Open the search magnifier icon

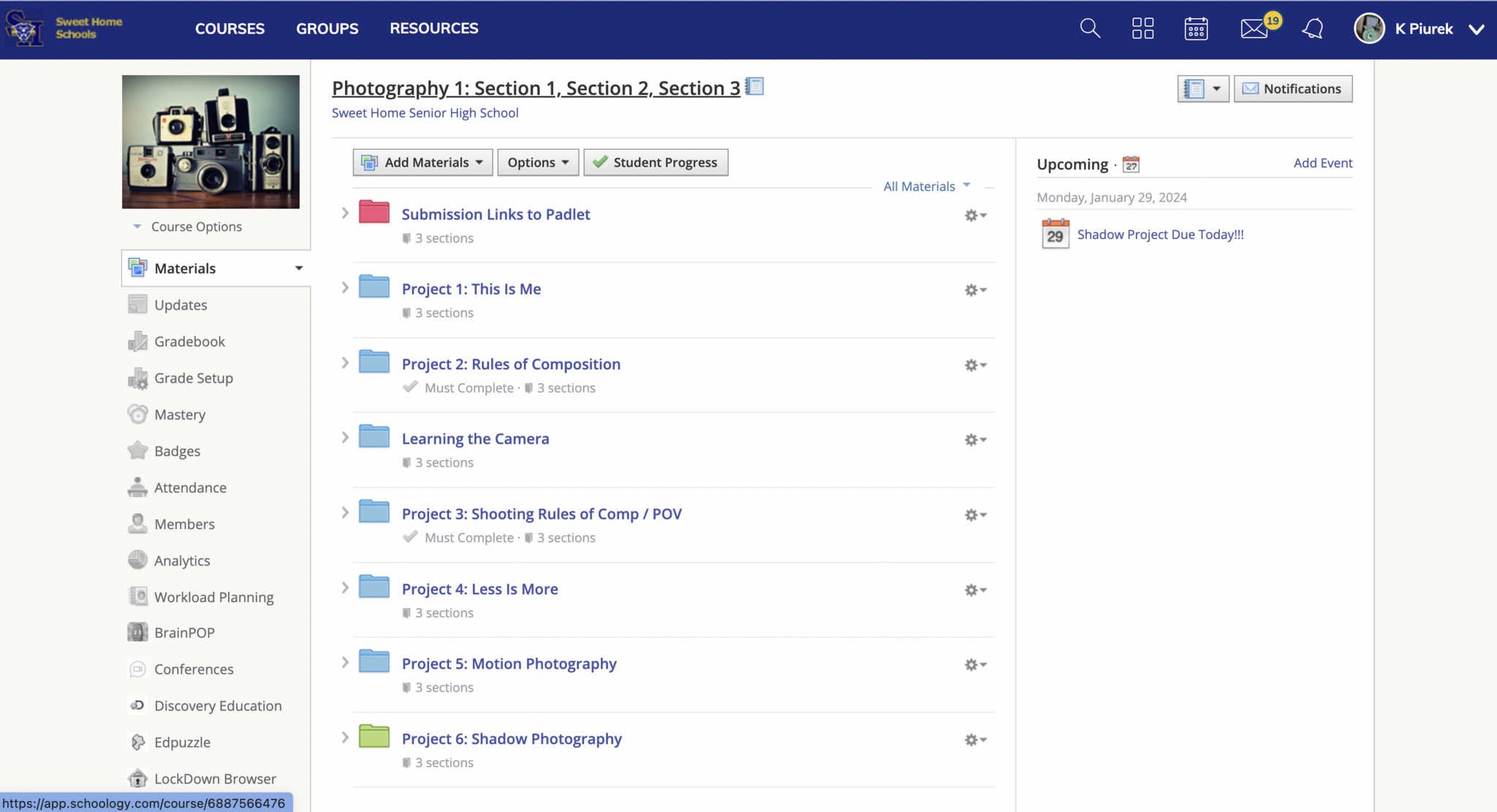[x=1090, y=29]
